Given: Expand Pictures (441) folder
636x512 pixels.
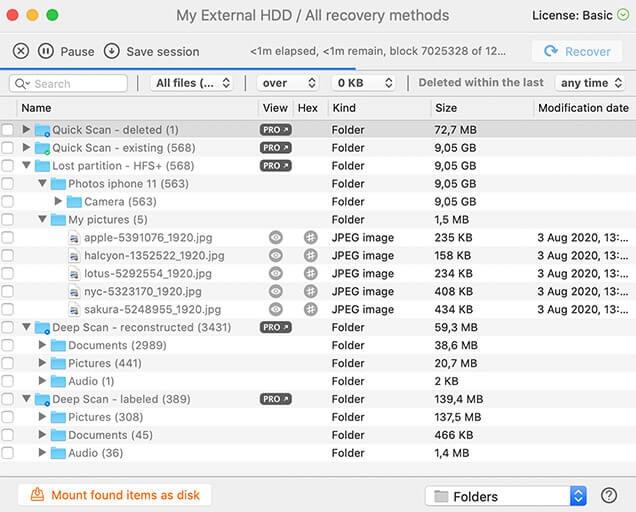Looking at the screenshot, I should [x=42, y=362].
